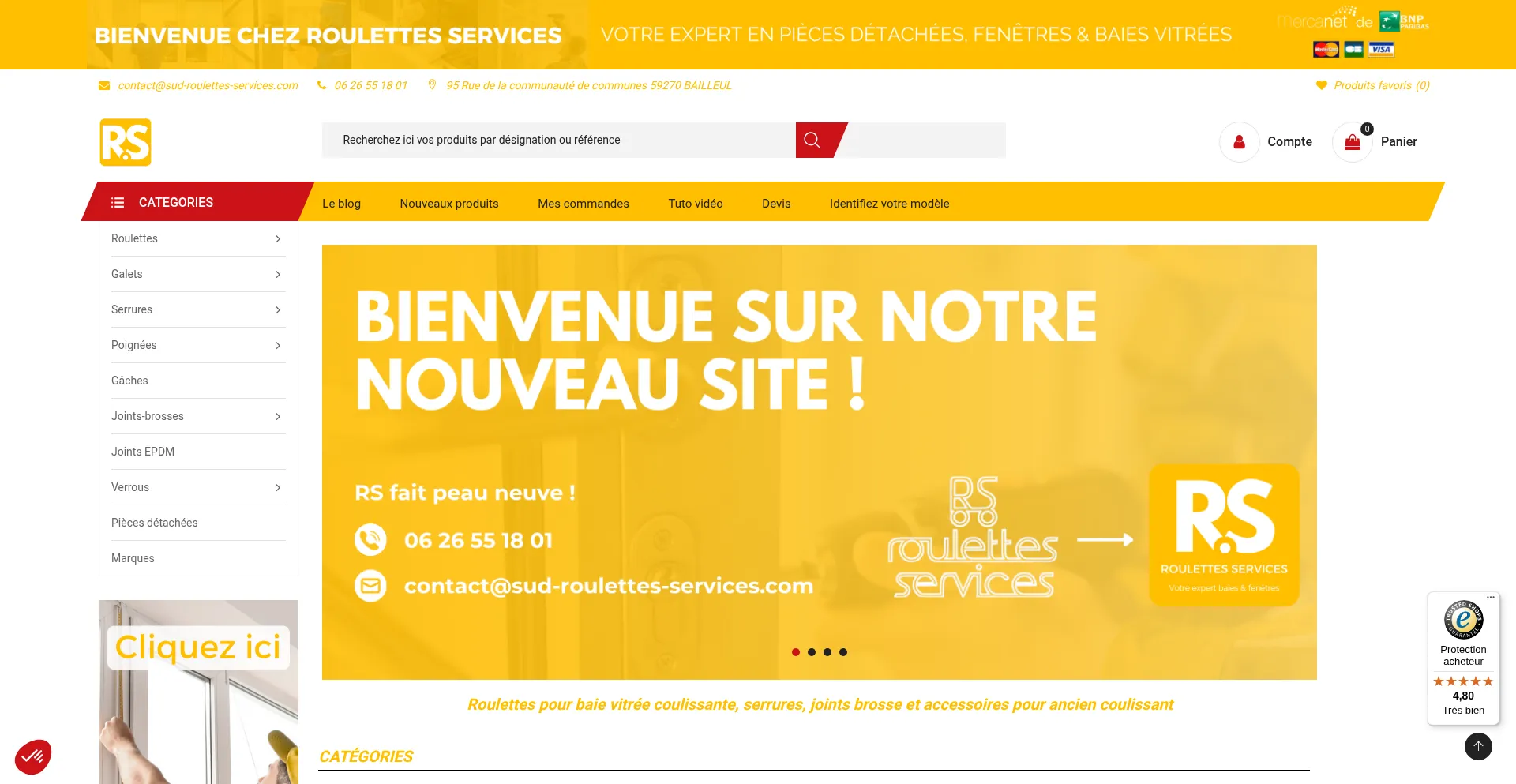Expand the Verrous category chevron
The width and height of the screenshot is (1516, 784).
(278, 488)
